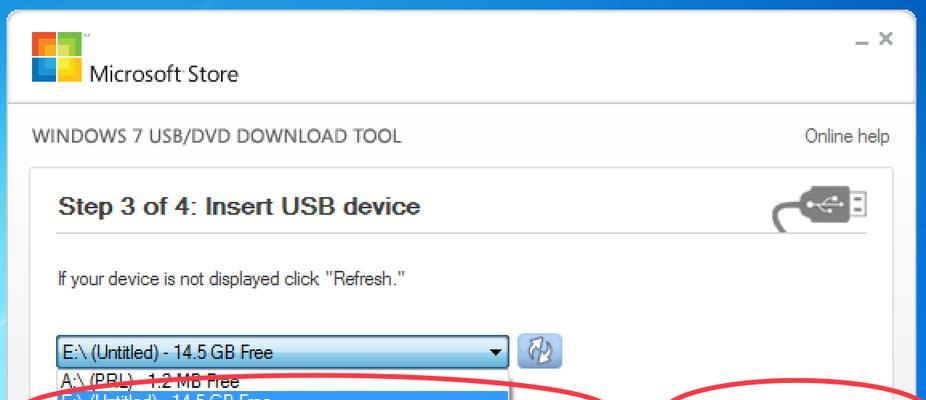
Task: Expand the drive list with dropdown arrow
Action: pos(495,353)
